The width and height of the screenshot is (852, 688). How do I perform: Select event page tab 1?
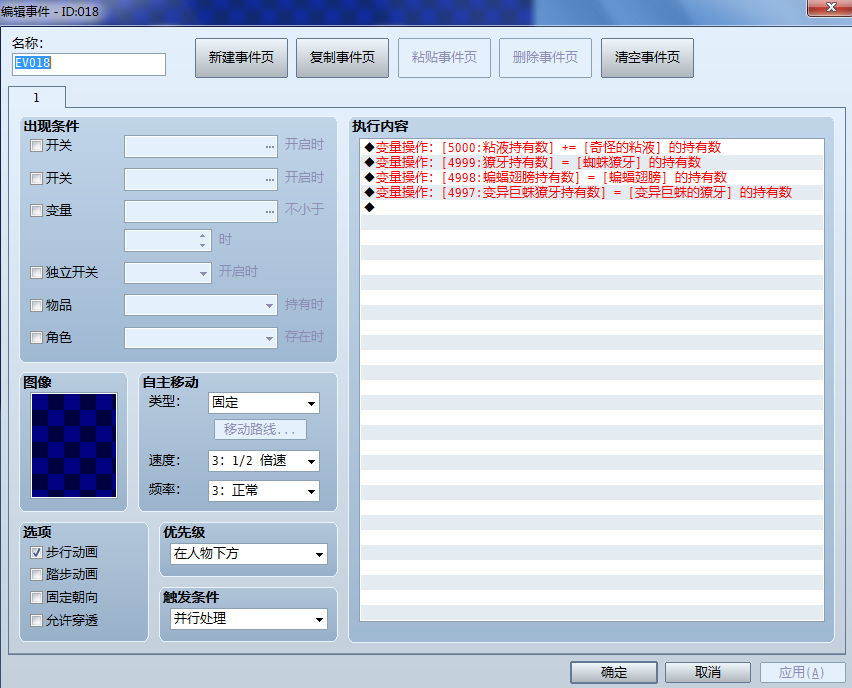[x=37, y=98]
